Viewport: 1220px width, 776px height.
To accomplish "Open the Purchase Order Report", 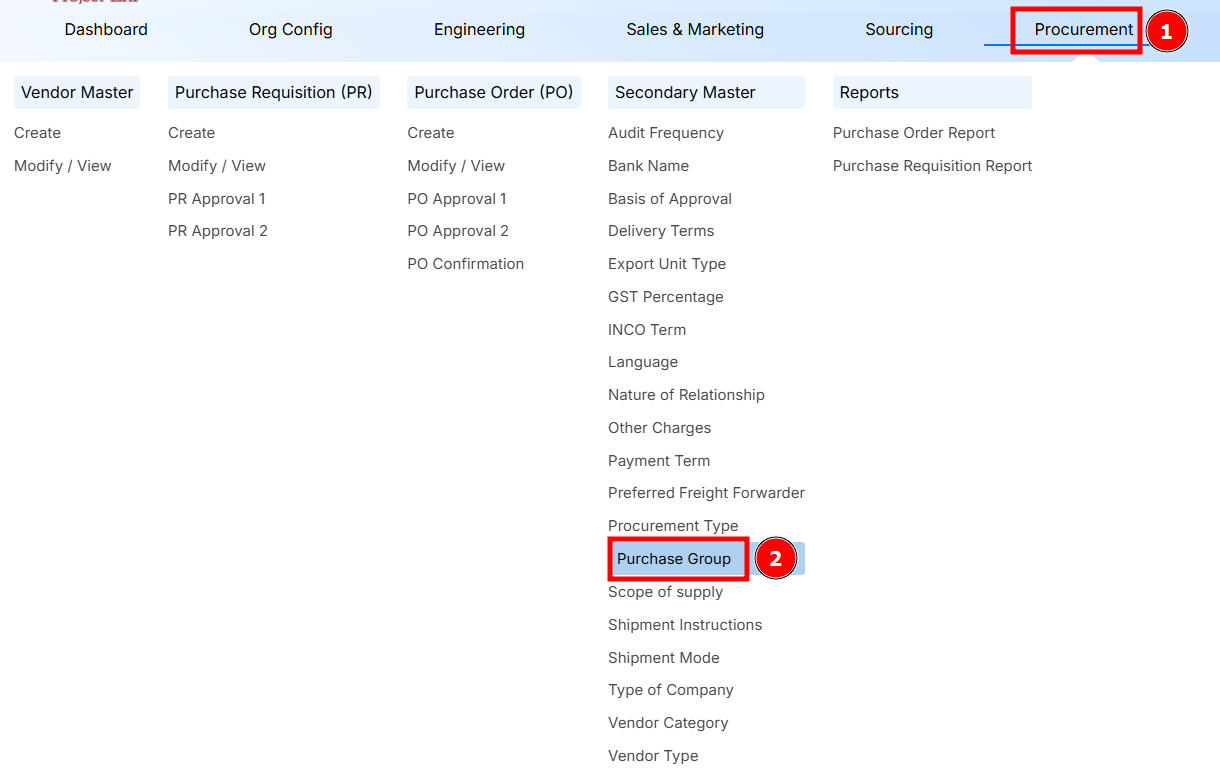I will pos(914,132).
